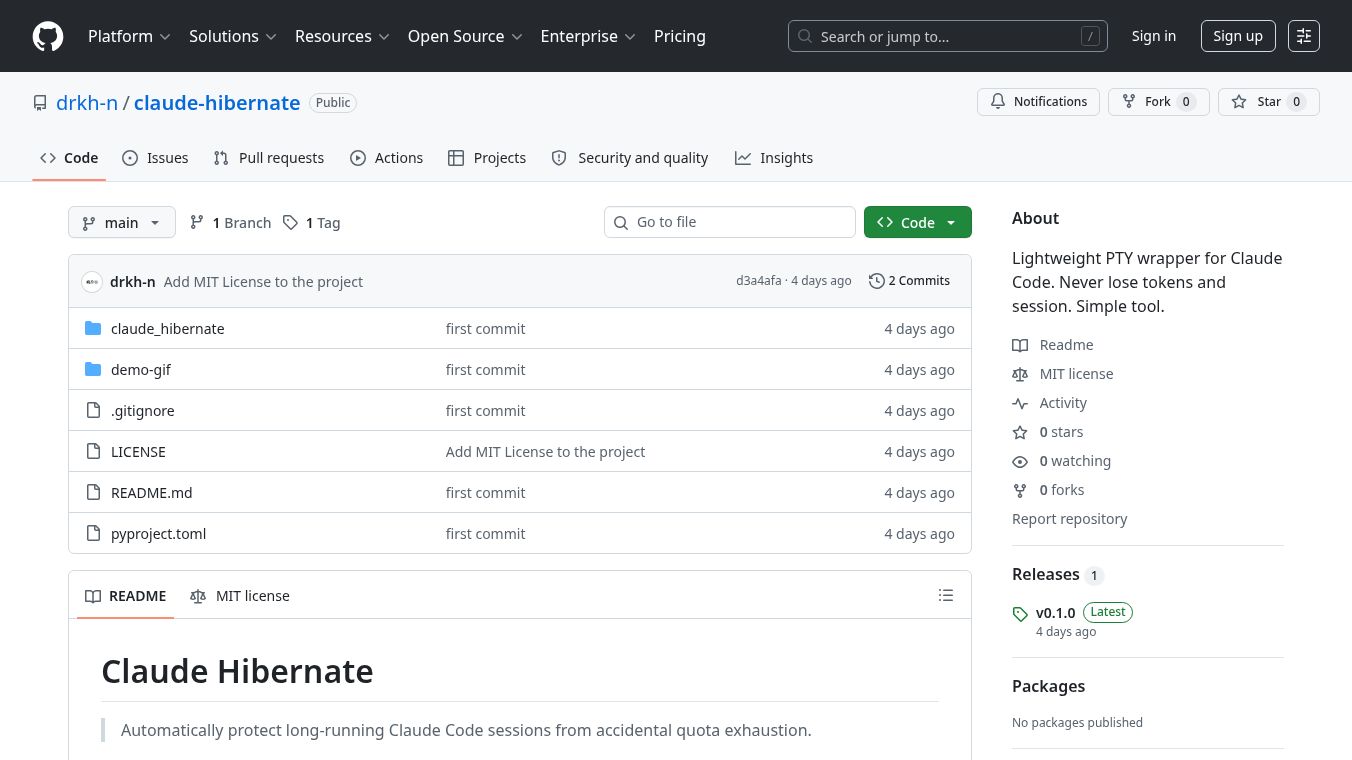
Task: Click the v0.1.0 release tag icon
Action: coord(1020,614)
